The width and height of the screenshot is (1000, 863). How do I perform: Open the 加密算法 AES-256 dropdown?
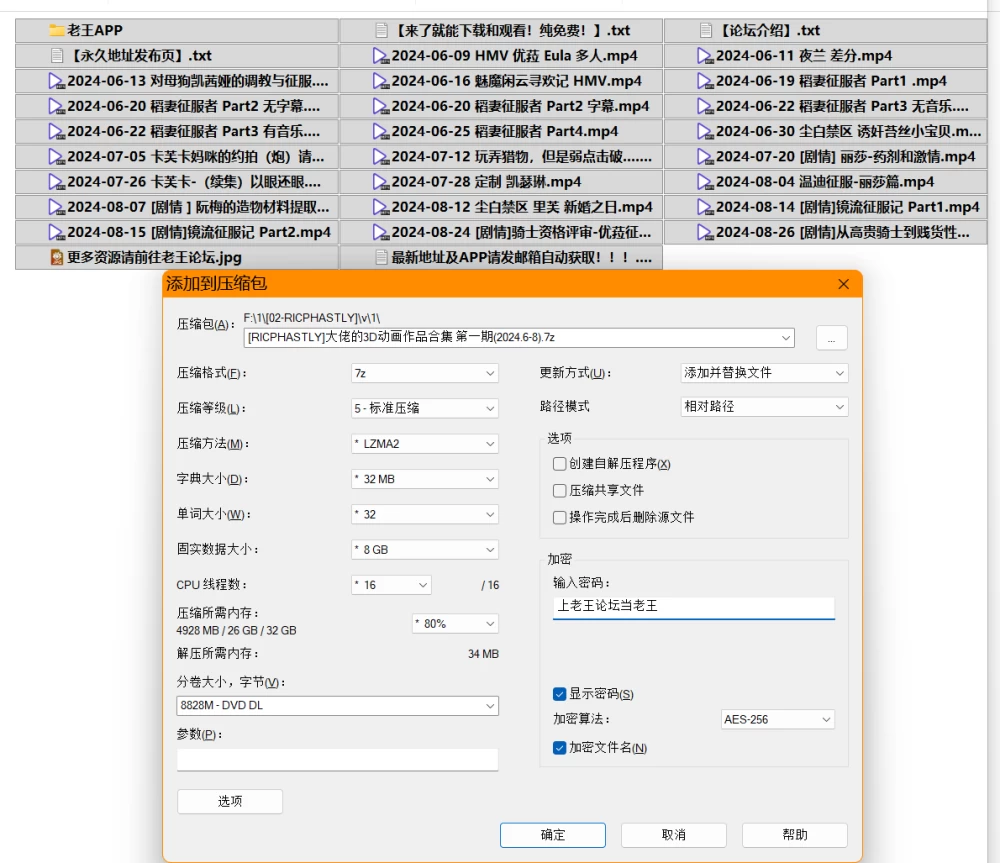(x=777, y=719)
